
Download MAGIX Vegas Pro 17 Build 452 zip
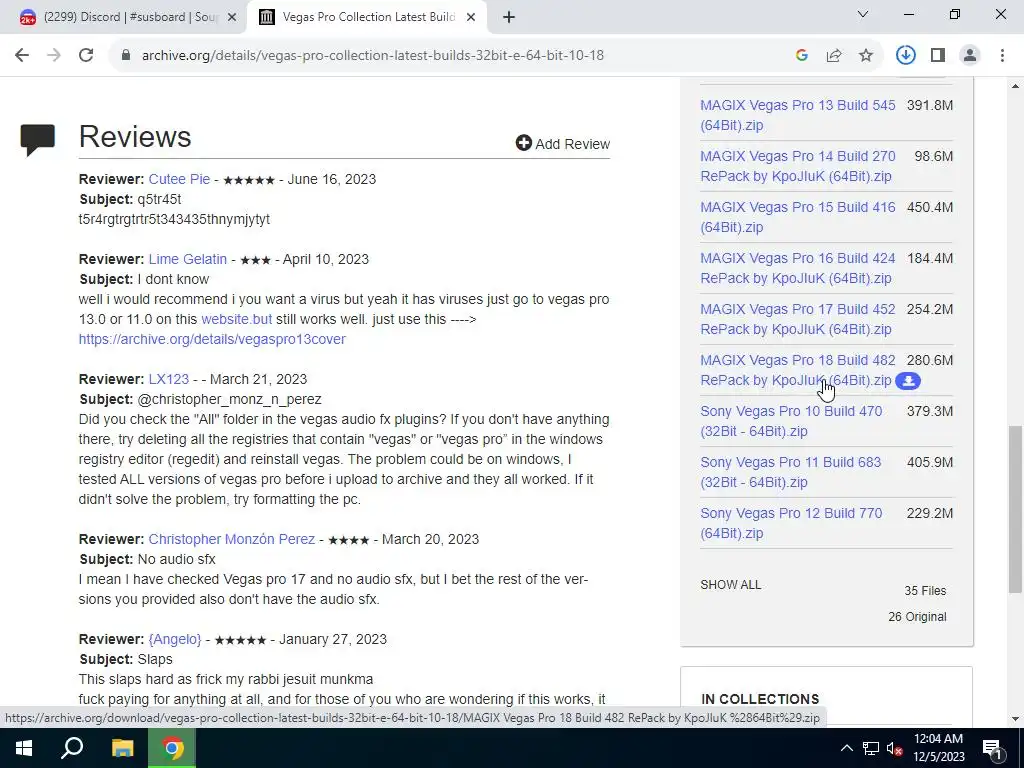tap(797, 319)
